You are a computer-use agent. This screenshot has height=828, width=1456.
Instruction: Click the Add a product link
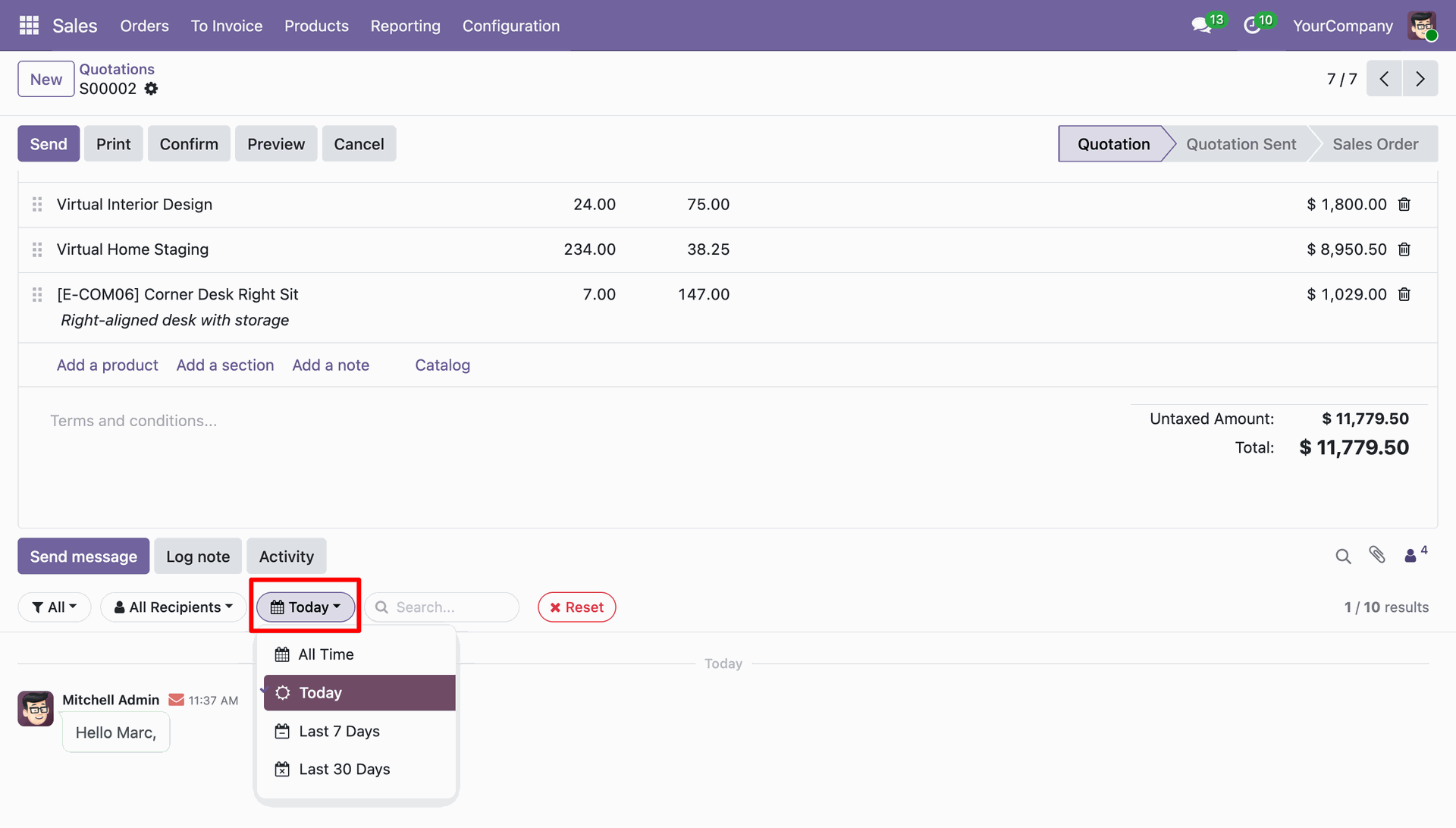(107, 365)
